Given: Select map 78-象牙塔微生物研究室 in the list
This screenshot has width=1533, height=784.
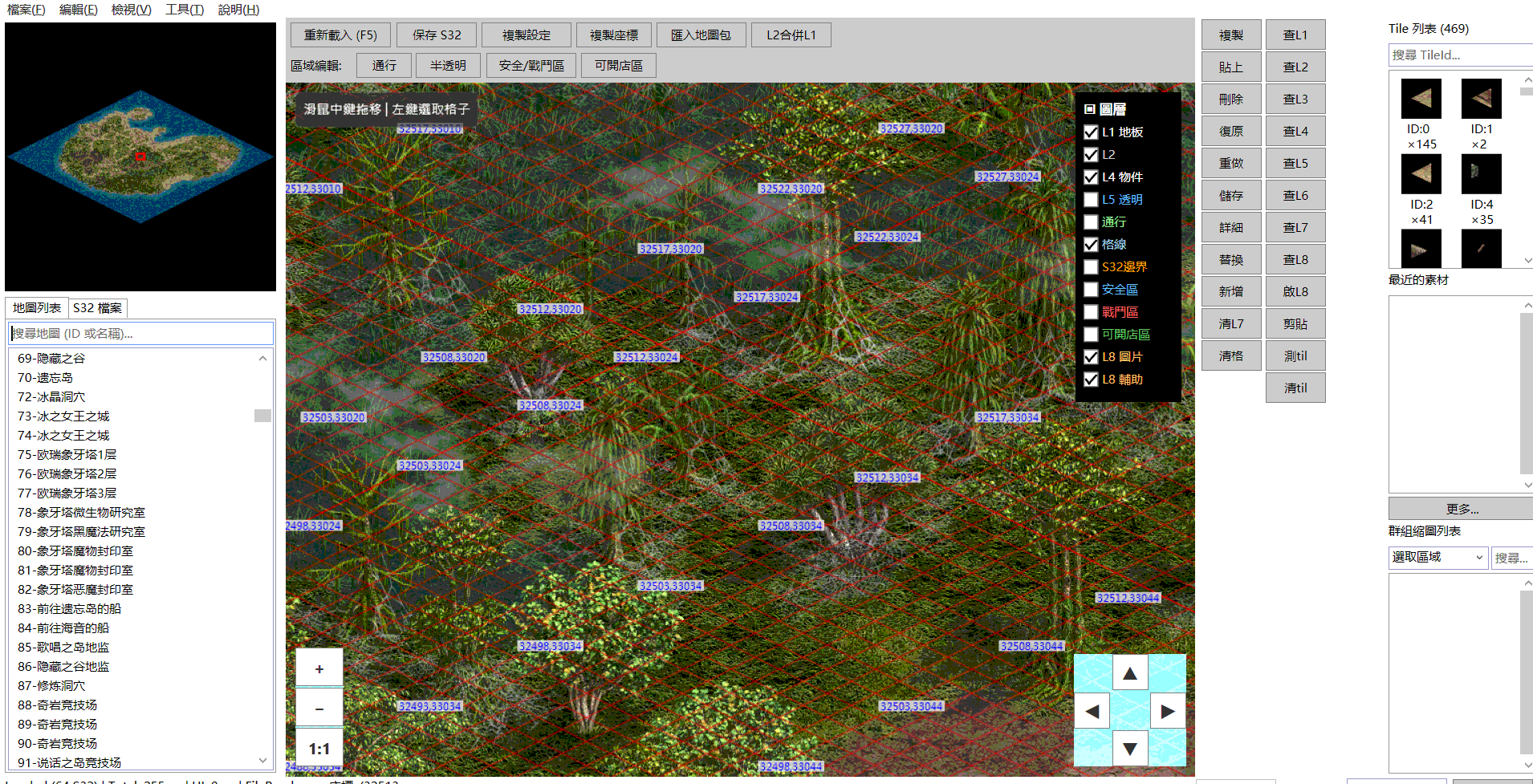Looking at the screenshot, I should coord(82,513).
